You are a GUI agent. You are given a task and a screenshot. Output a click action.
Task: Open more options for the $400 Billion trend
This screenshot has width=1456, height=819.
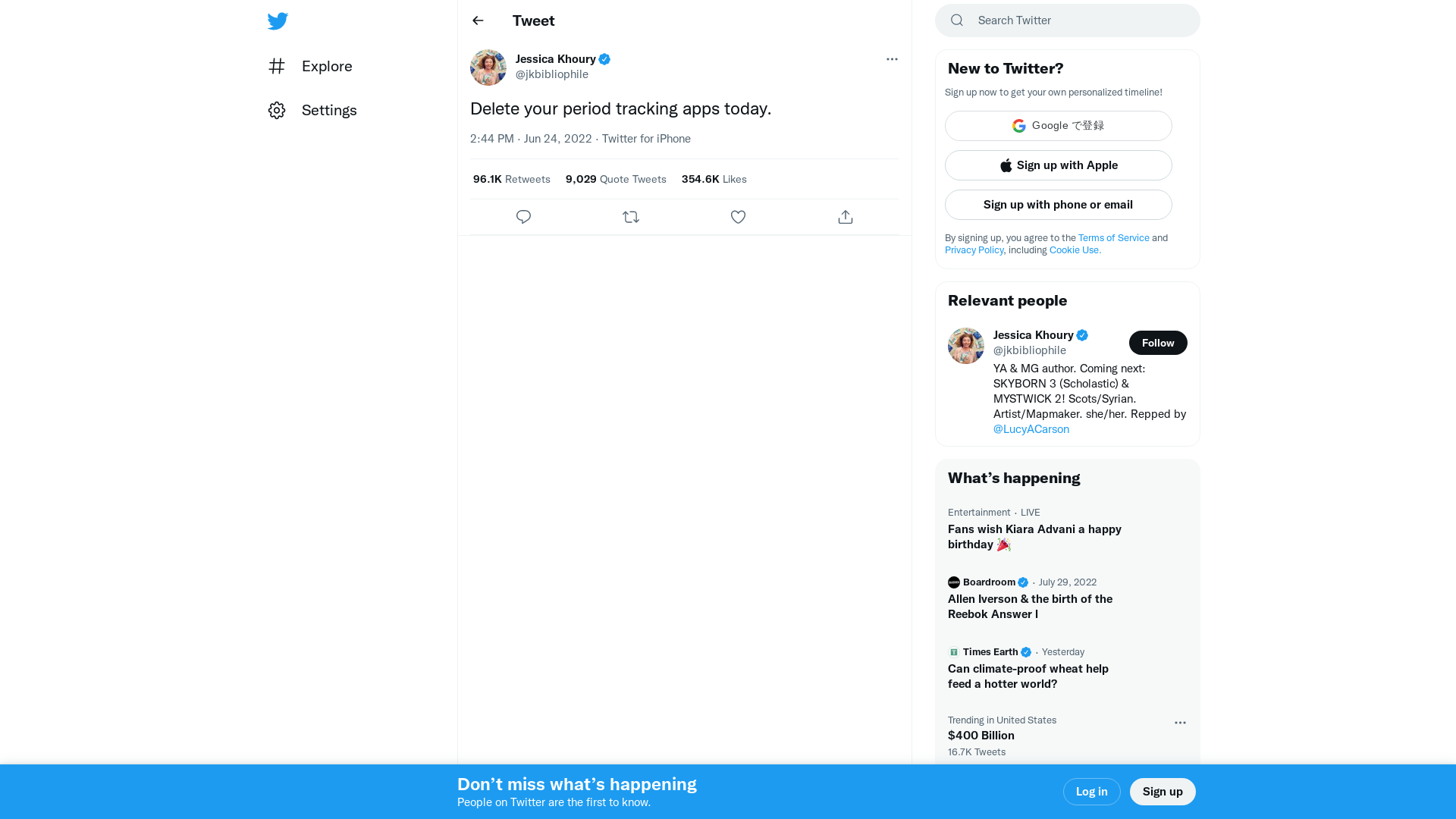[x=1179, y=723]
